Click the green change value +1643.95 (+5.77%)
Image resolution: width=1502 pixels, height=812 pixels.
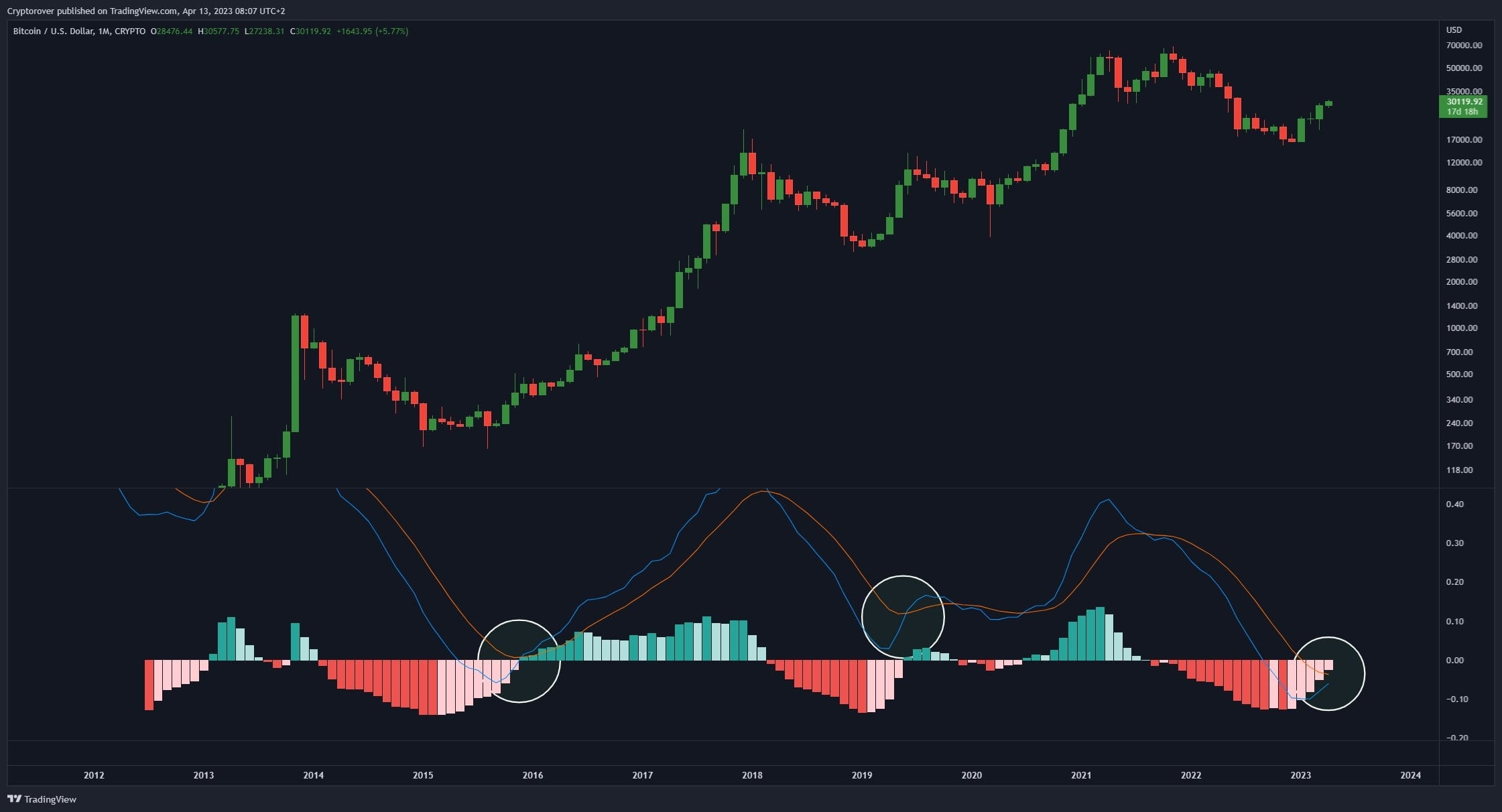coord(372,31)
